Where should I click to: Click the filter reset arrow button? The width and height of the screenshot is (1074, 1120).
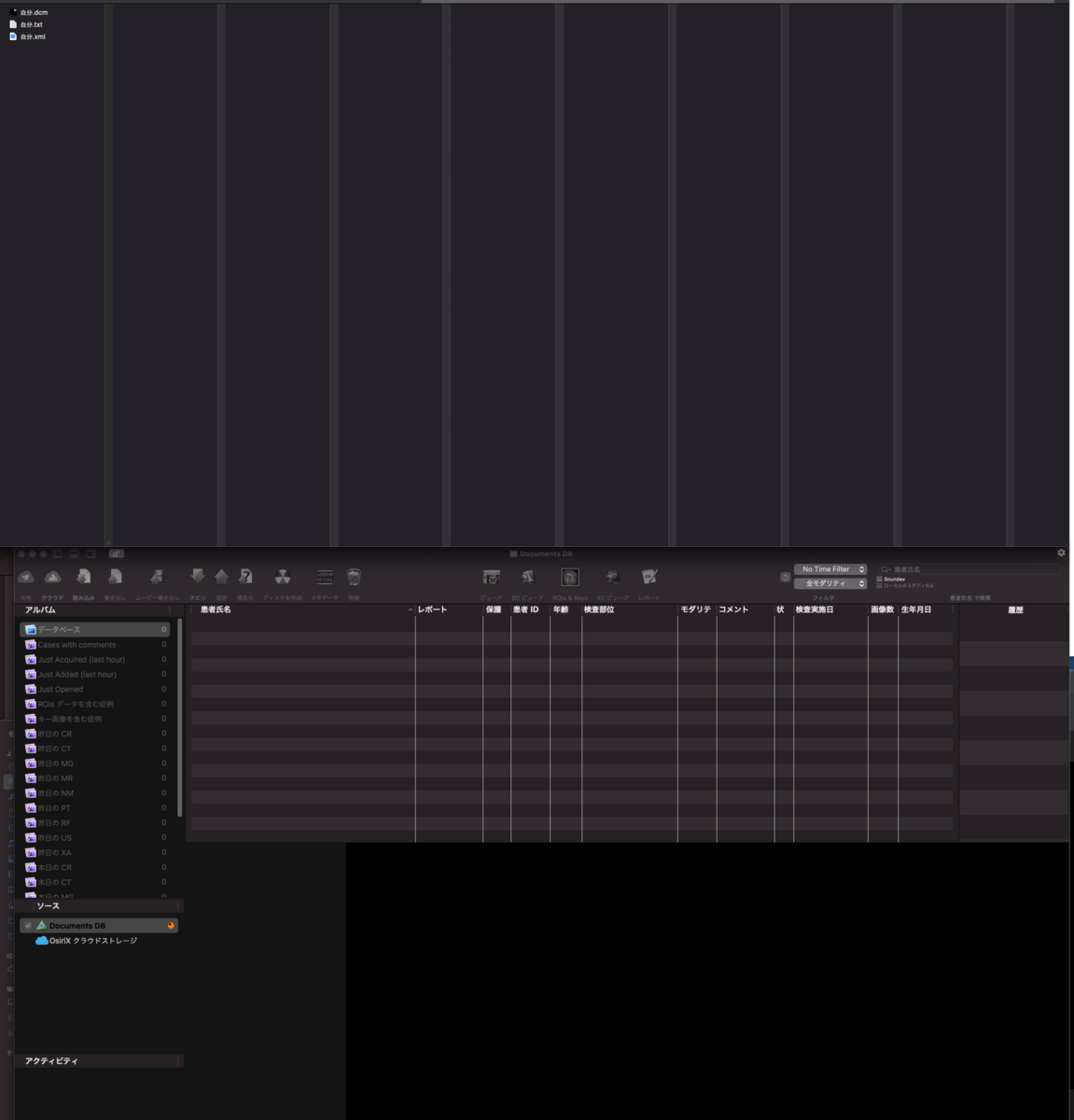(786, 577)
